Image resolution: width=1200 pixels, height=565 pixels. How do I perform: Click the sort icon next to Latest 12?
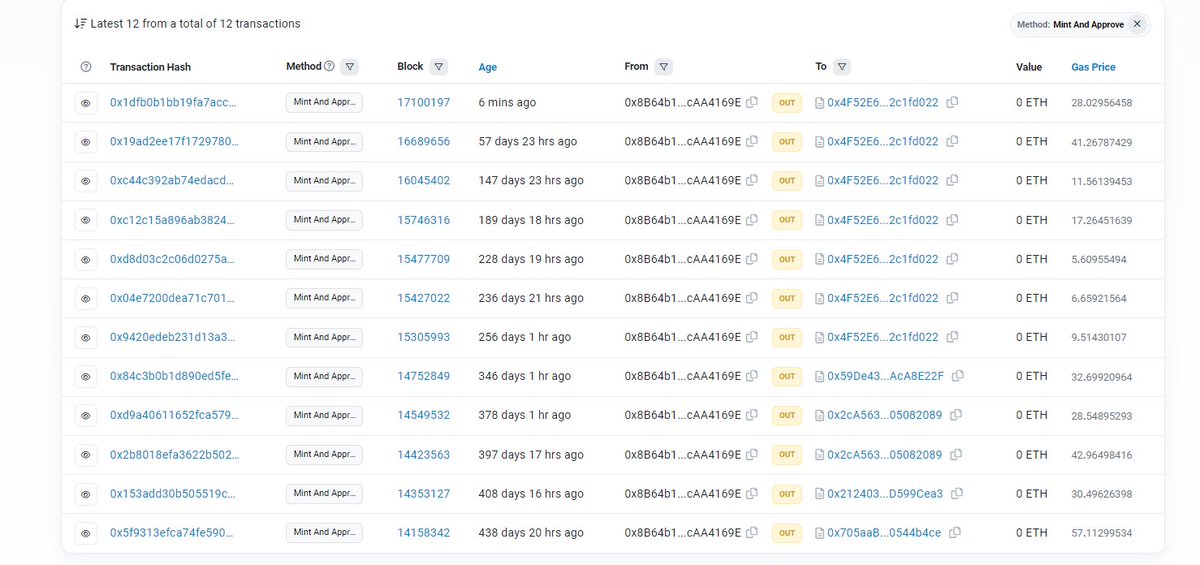pos(80,23)
